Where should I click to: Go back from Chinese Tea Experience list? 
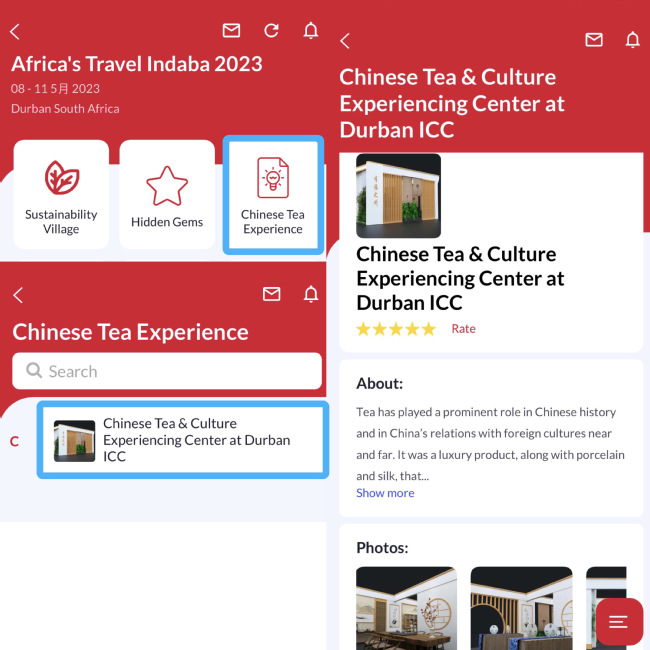[x=18, y=295]
